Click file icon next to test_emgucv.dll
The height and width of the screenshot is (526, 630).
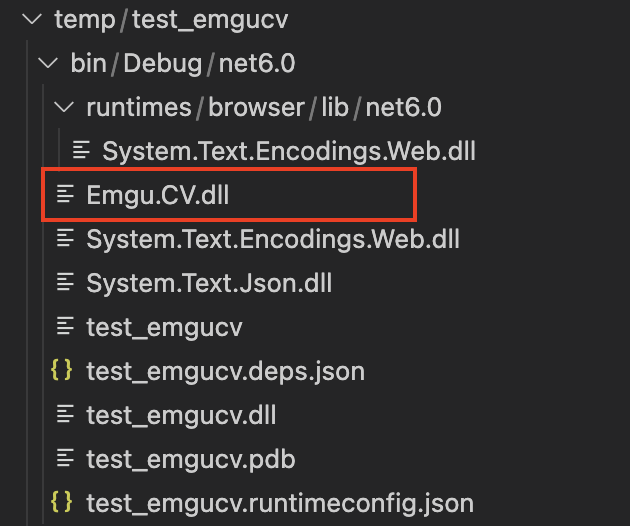pyautogui.click(x=65, y=414)
